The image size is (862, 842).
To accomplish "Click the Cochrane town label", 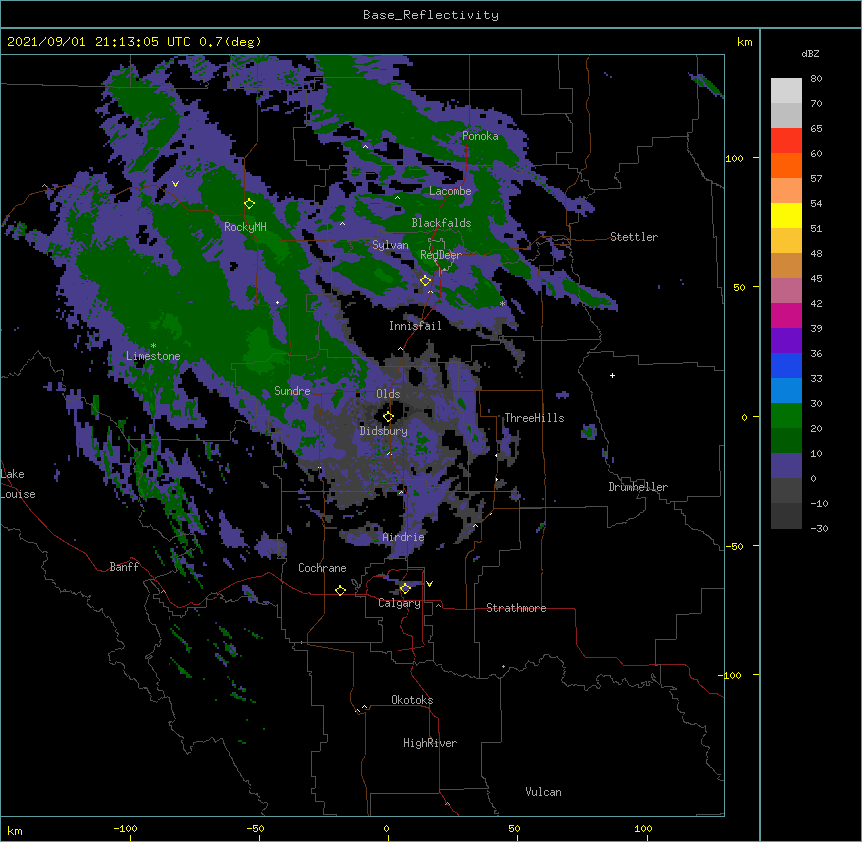I will pos(322,568).
